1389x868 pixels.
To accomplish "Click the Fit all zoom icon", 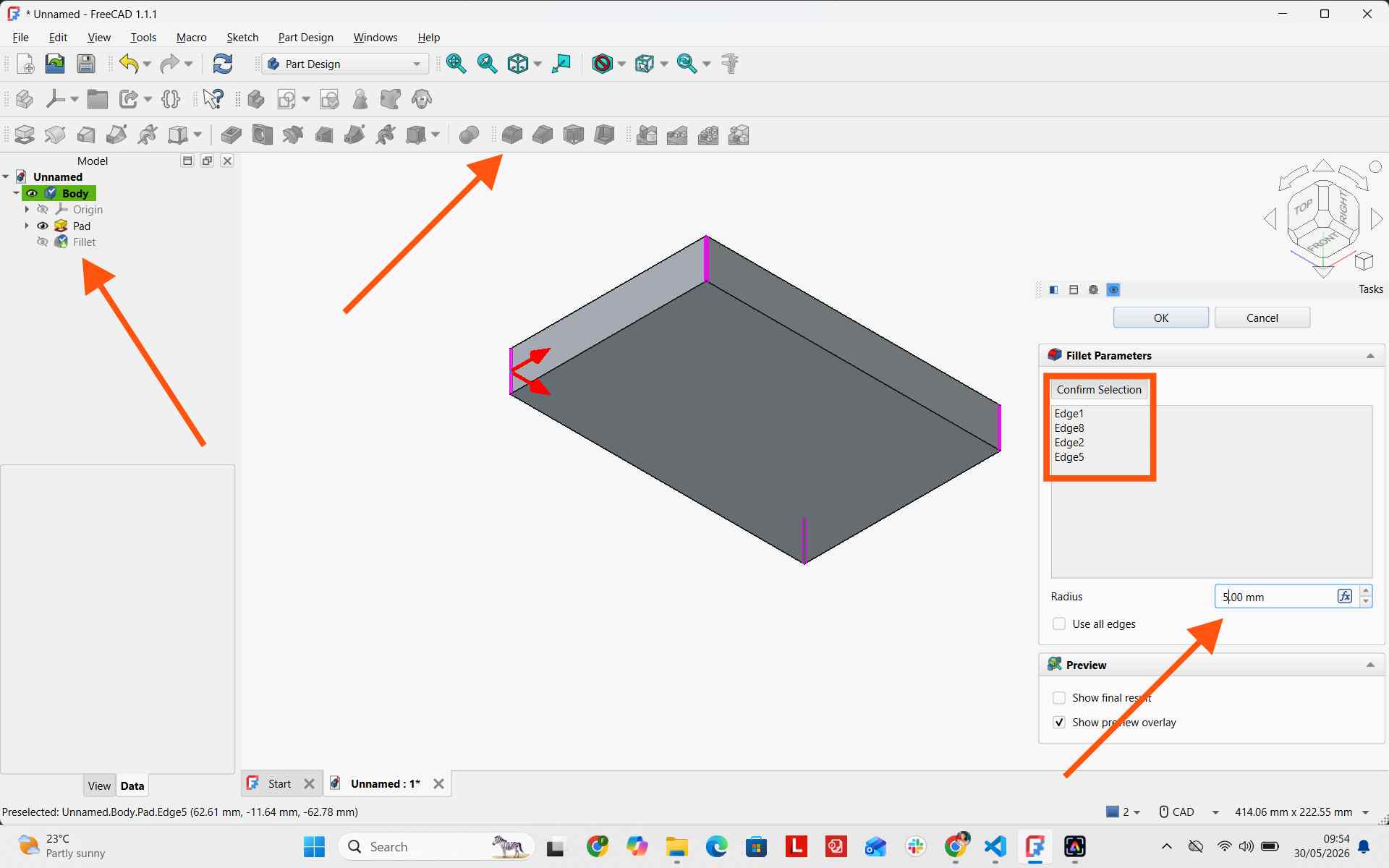I will (456, 64).
